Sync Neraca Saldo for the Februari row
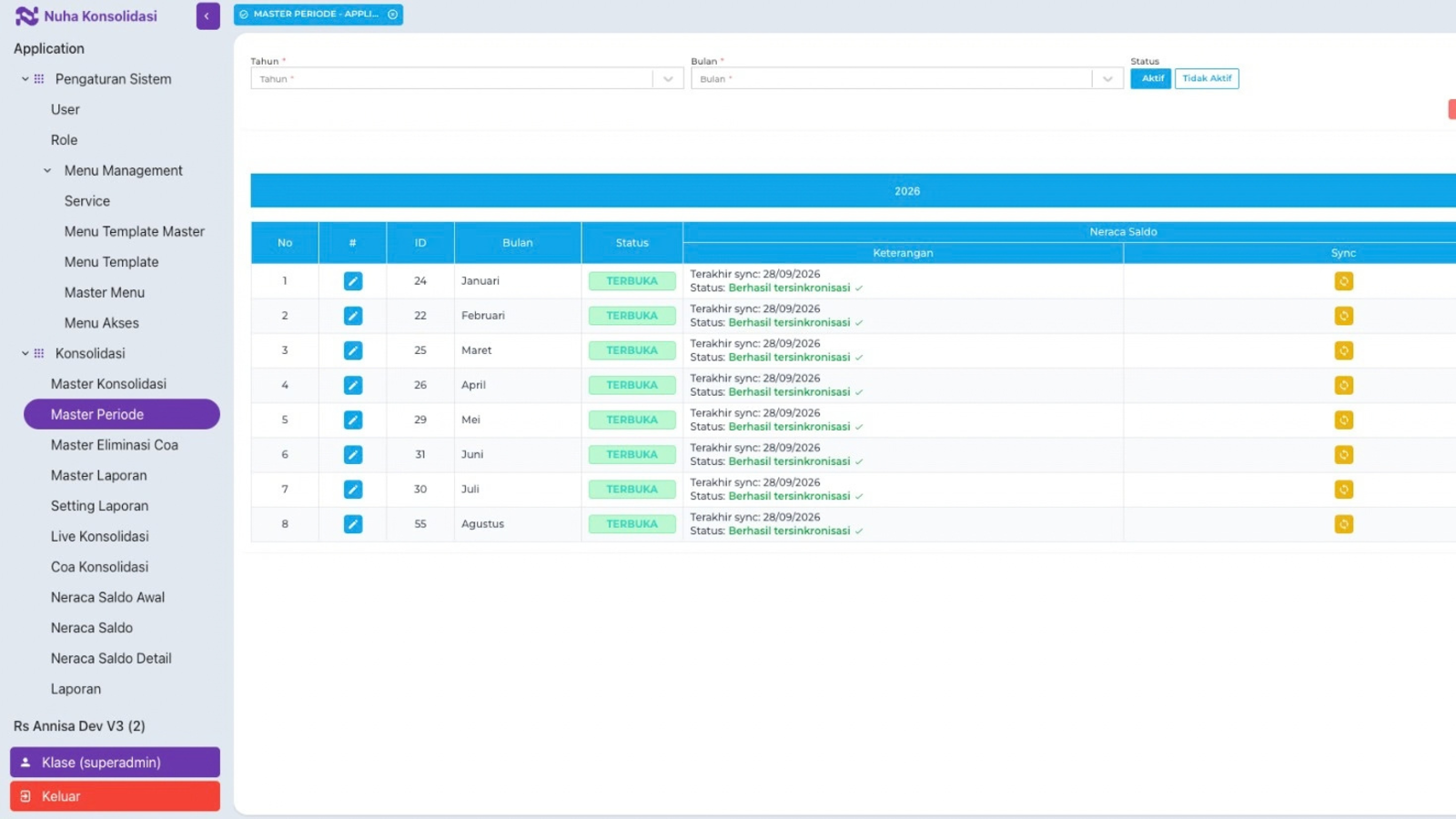 (x=1343, y=316)
